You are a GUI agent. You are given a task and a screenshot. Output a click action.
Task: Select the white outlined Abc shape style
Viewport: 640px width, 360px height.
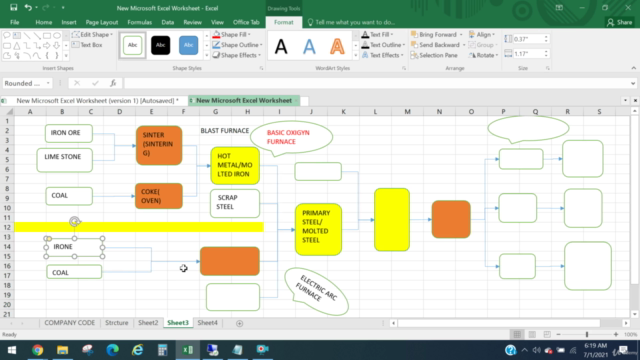click(x=132, y=45)
